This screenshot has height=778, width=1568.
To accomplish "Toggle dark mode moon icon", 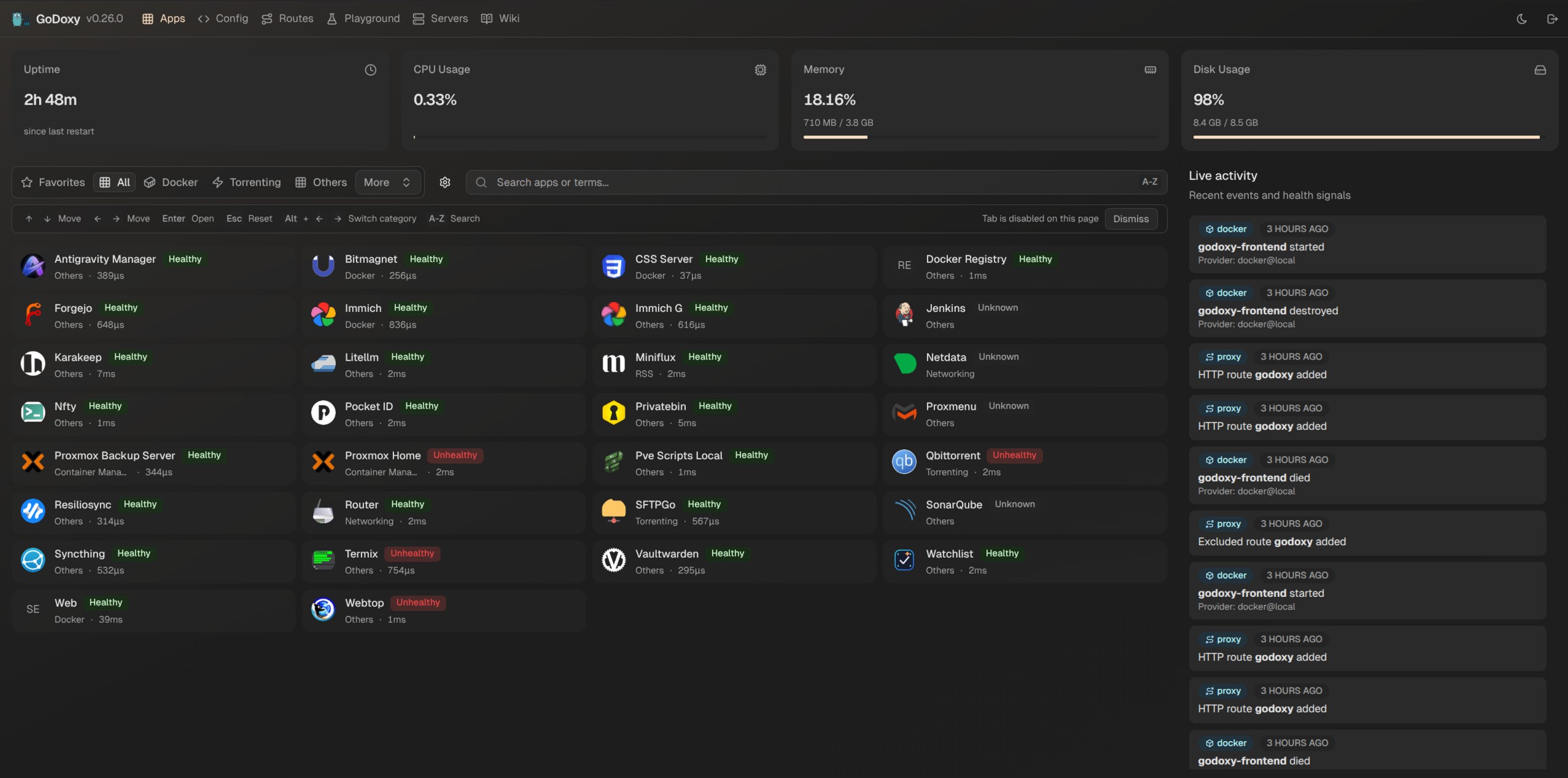I will [1521, 18].
